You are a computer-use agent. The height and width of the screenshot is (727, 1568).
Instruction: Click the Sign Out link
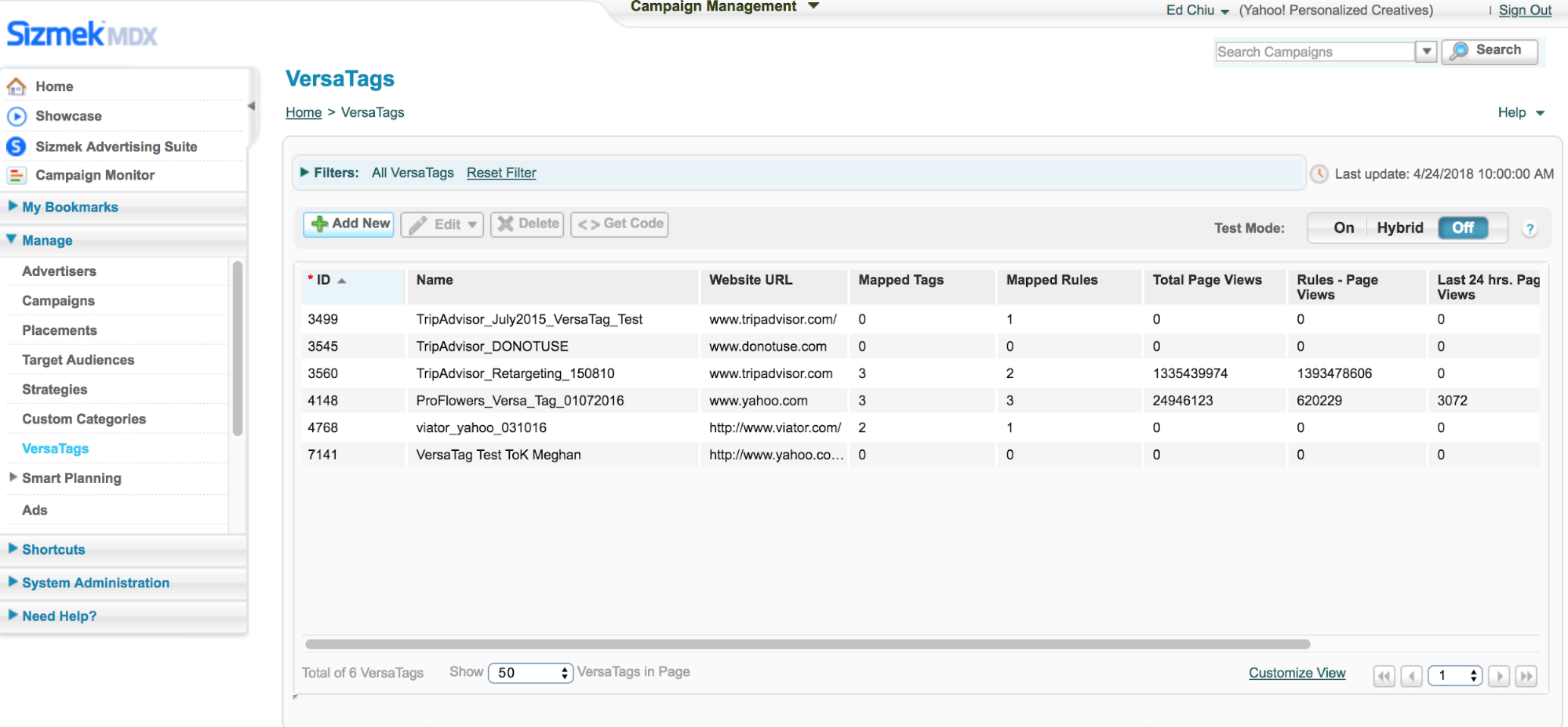tap(1525, 10)
